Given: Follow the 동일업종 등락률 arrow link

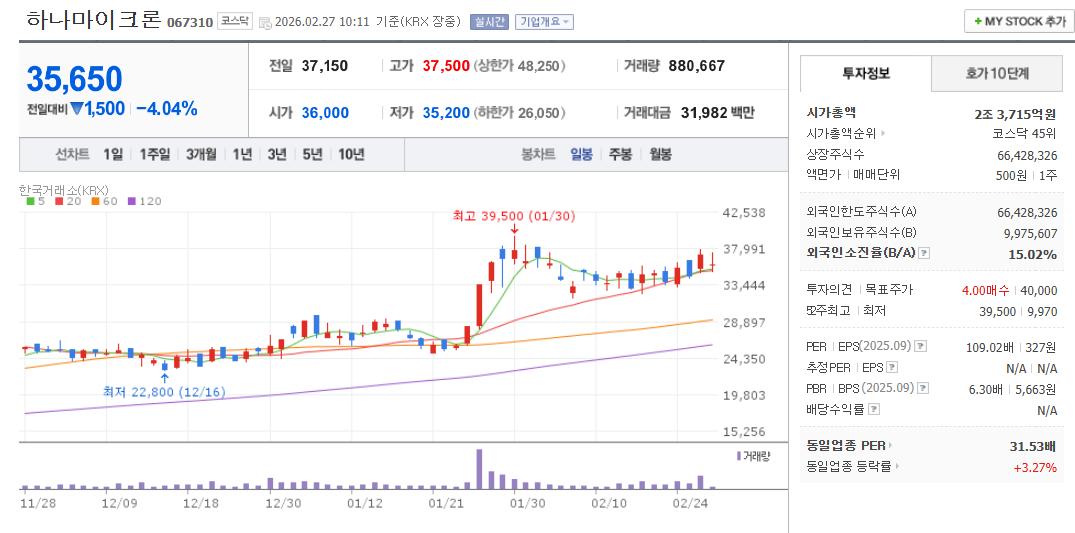Looking at the screenshot, I should click(x=897, y=466).
